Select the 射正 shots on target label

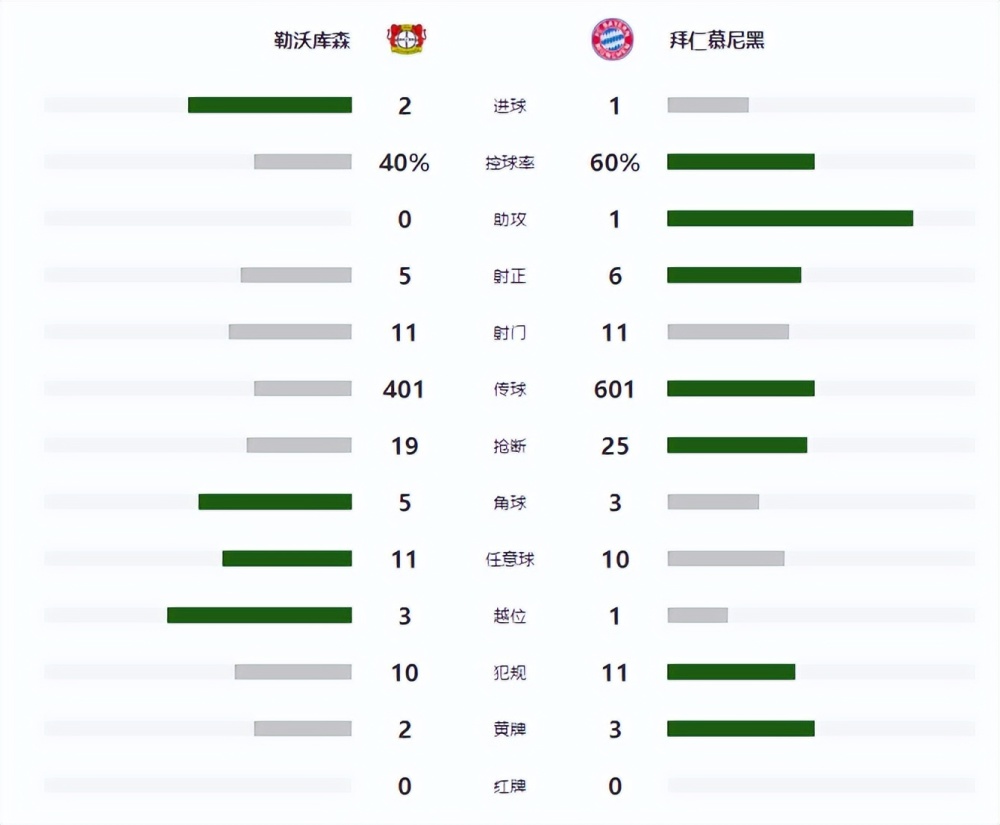[510, 276]
